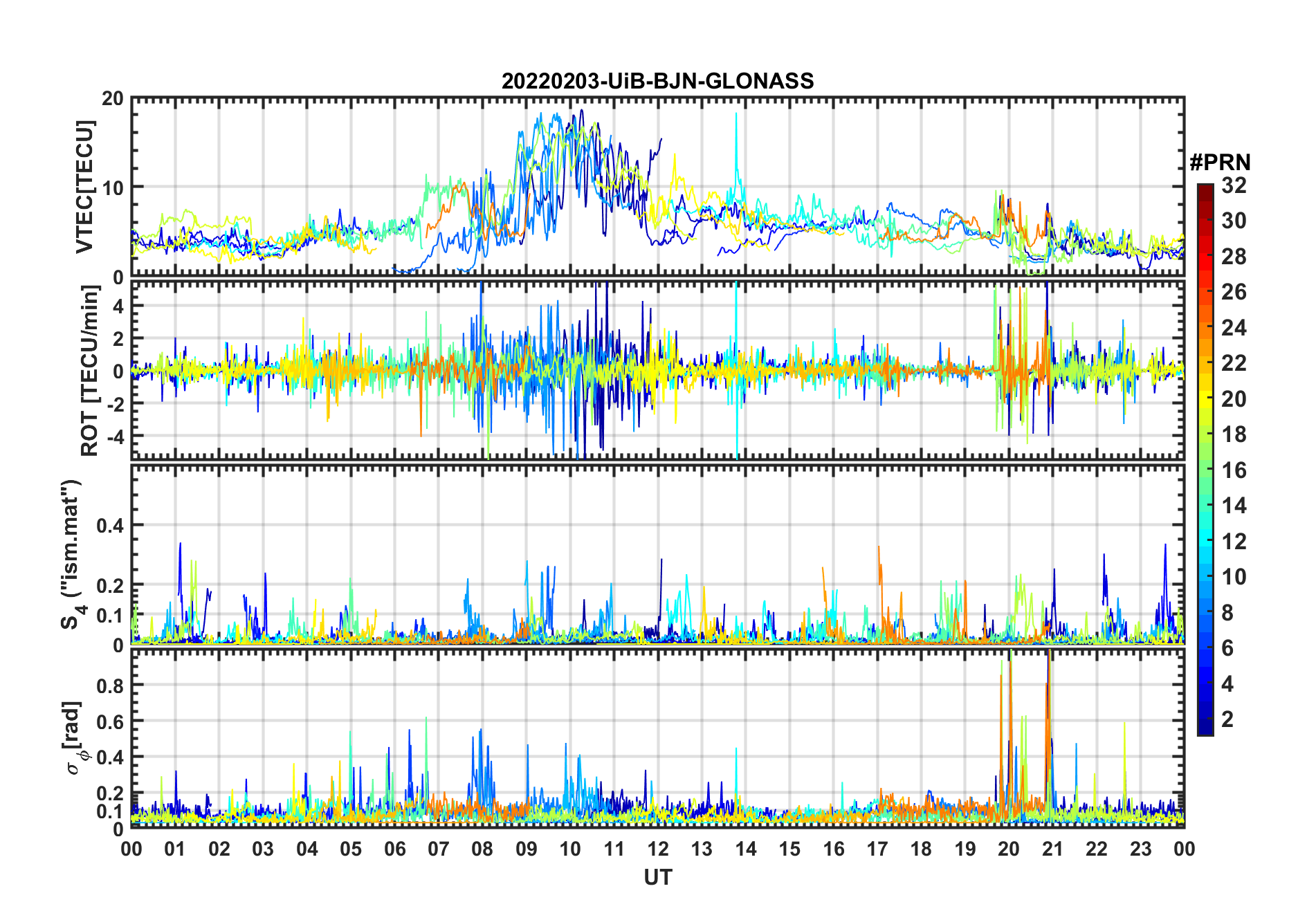
Task: Click ROT axis tick label -2
Action: pos(114,404)
